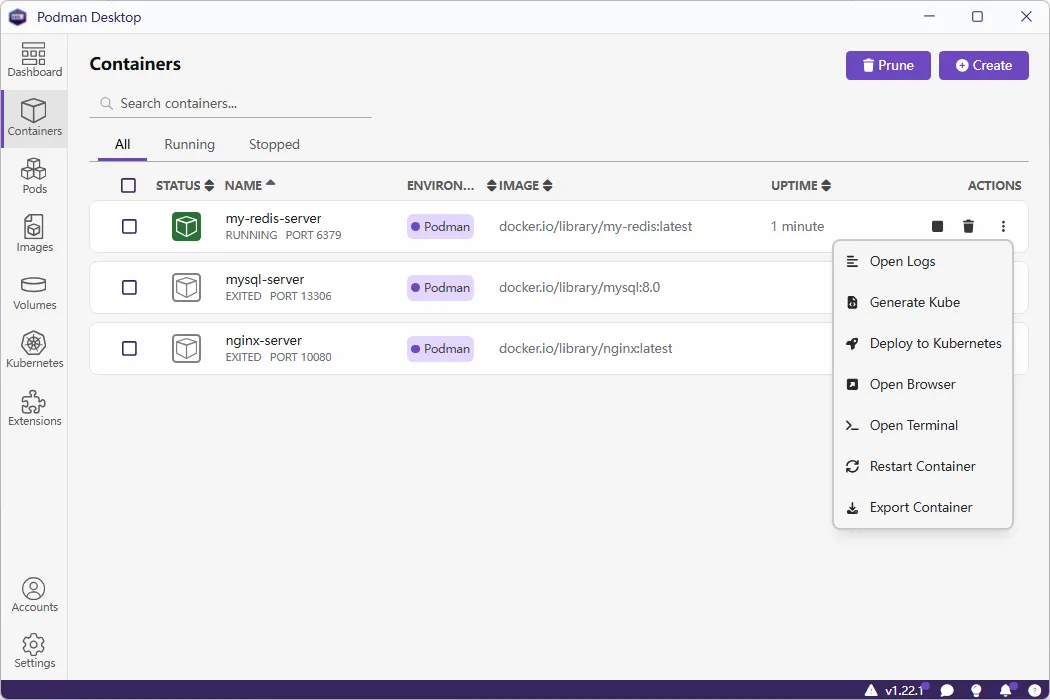This screenshot has width=1050, height=700.
Task: Sort the list by Uptime
Action: (x=800, y=185)
